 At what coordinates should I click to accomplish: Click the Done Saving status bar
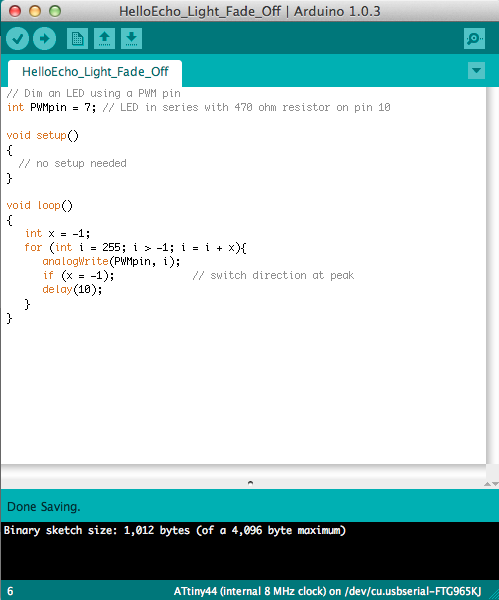250,506
